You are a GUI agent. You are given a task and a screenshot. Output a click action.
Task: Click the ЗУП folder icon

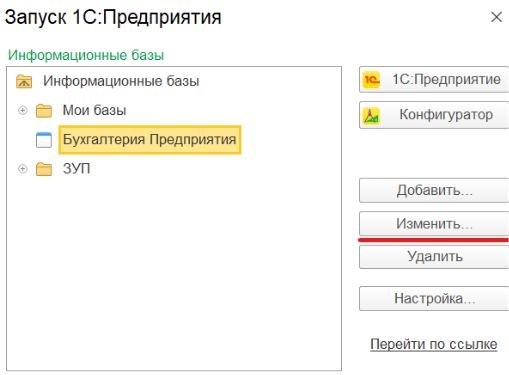[x=44, y=169]
